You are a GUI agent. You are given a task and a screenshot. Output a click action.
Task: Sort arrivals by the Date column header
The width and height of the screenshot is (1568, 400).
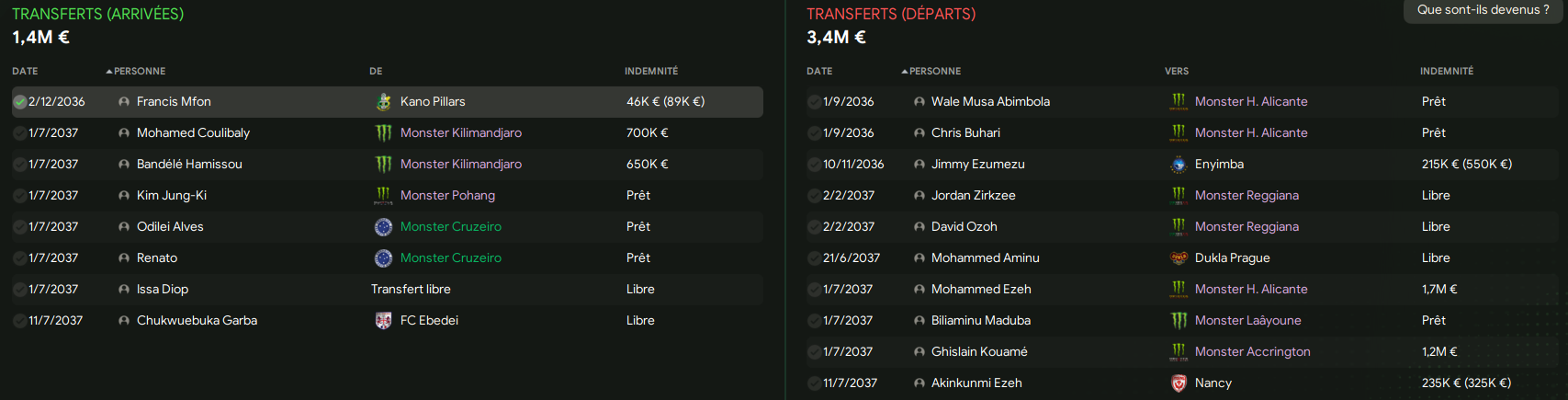point(25,71)
